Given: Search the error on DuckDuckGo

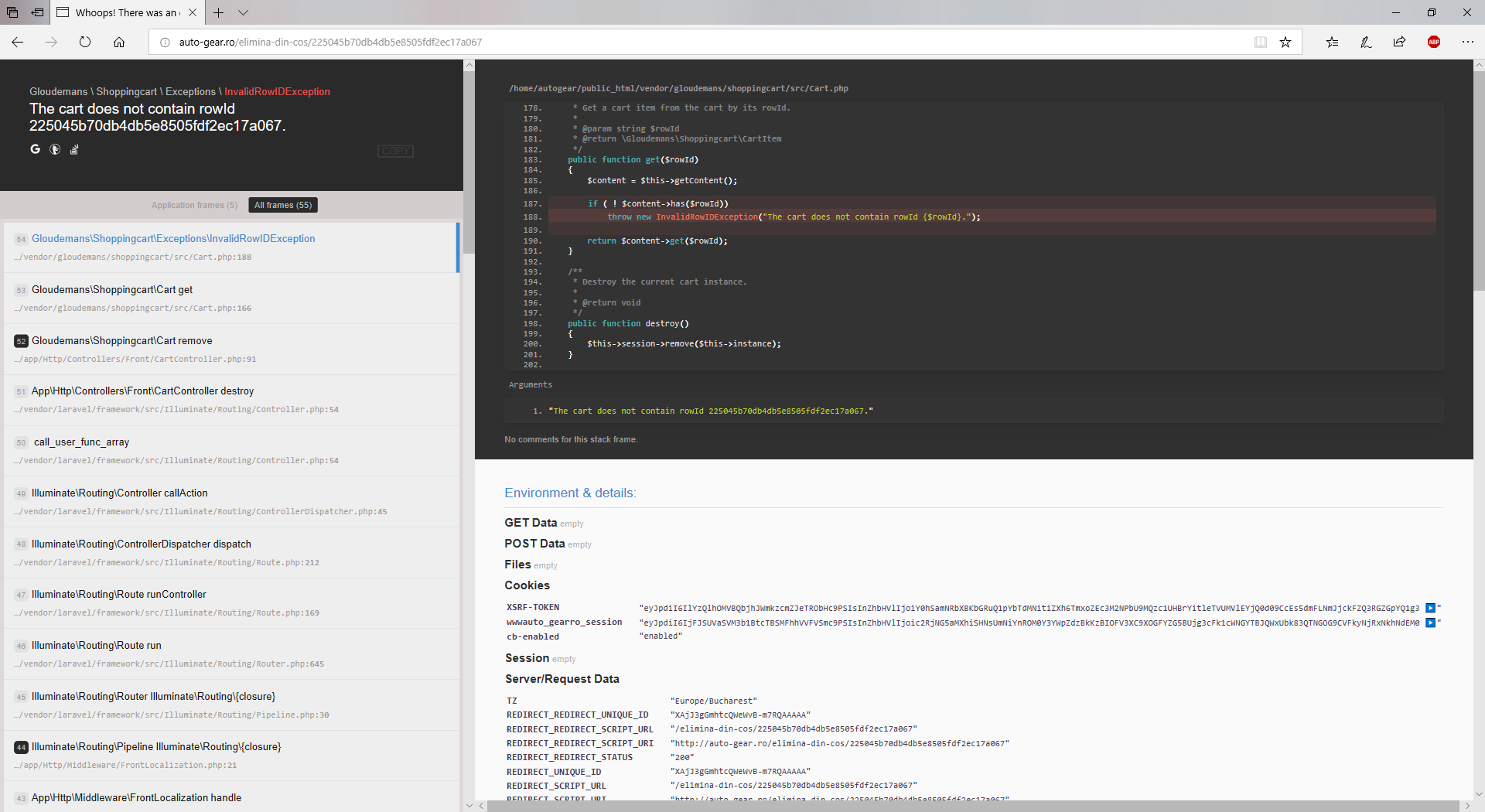Looking at the screenshot, I should point(55,149).
